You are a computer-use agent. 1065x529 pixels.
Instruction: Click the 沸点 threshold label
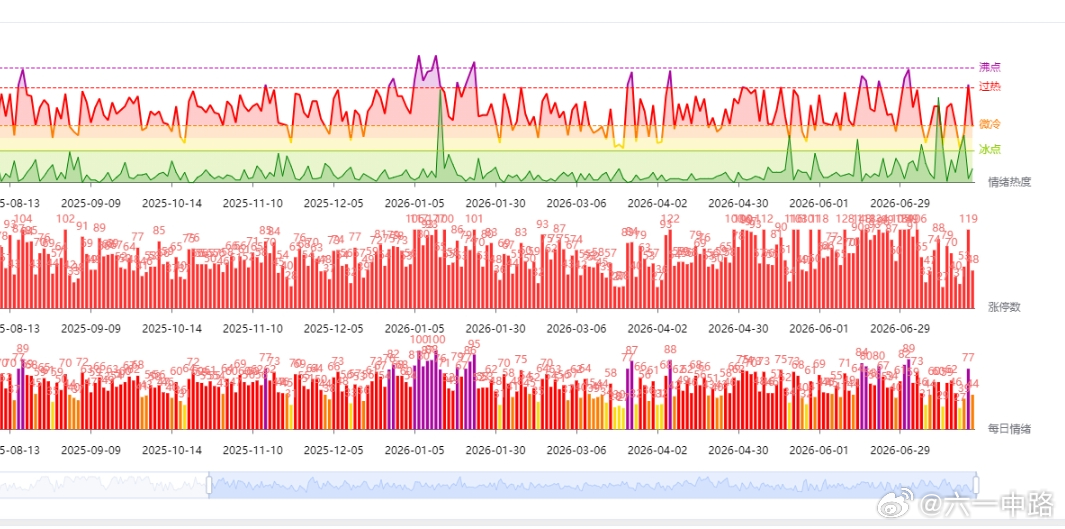tap(989, 67)
